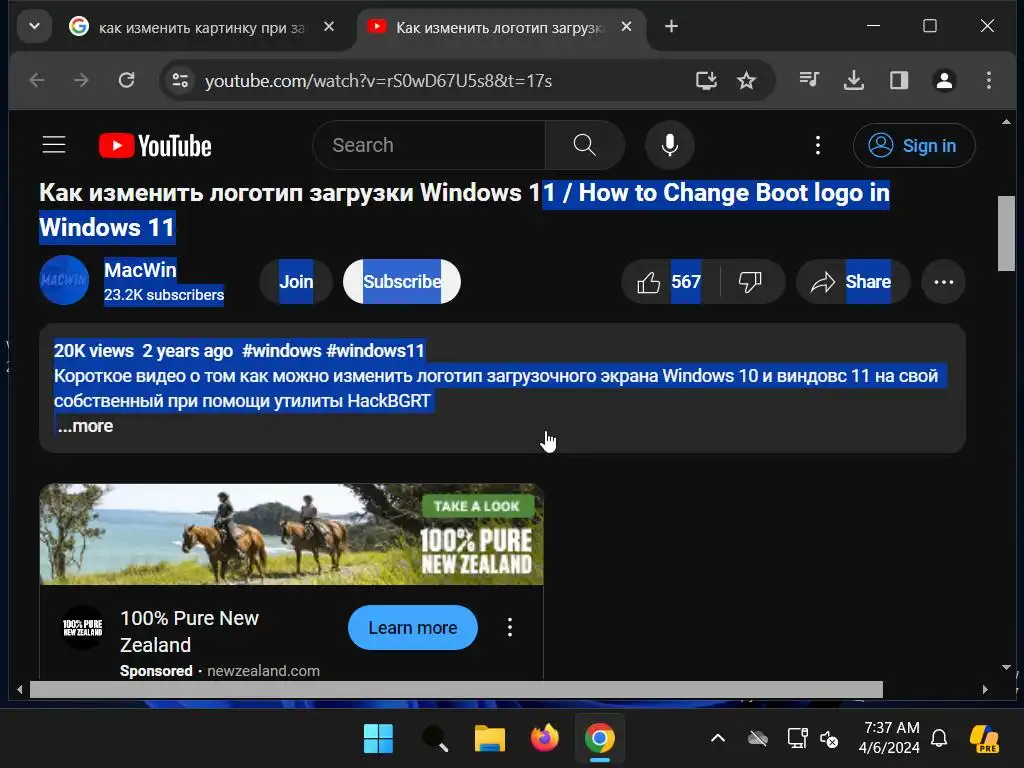The width and height of the screenshot is (1024, 768).
Task: Open Chrome downloads
Action: click(x=854, y=80)
